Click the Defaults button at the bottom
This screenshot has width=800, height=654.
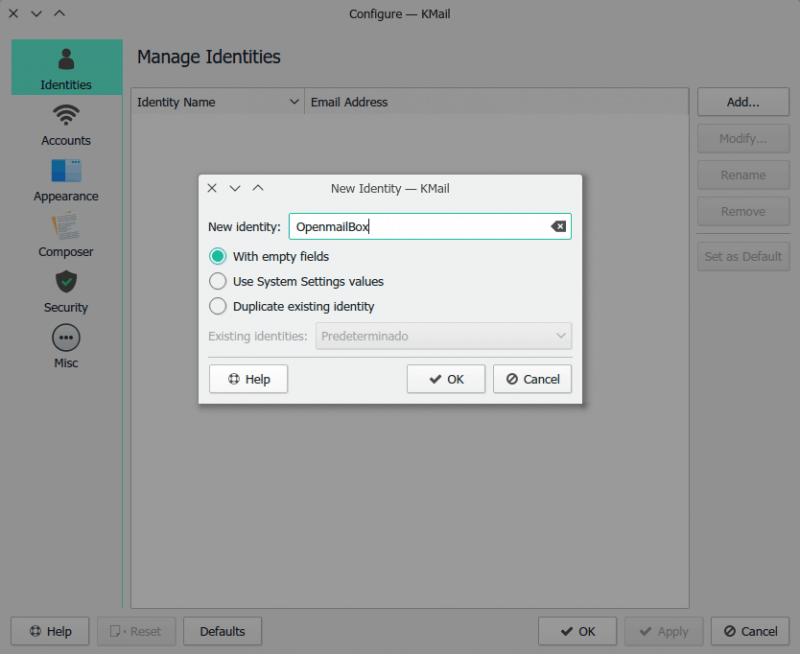[222, 631]
